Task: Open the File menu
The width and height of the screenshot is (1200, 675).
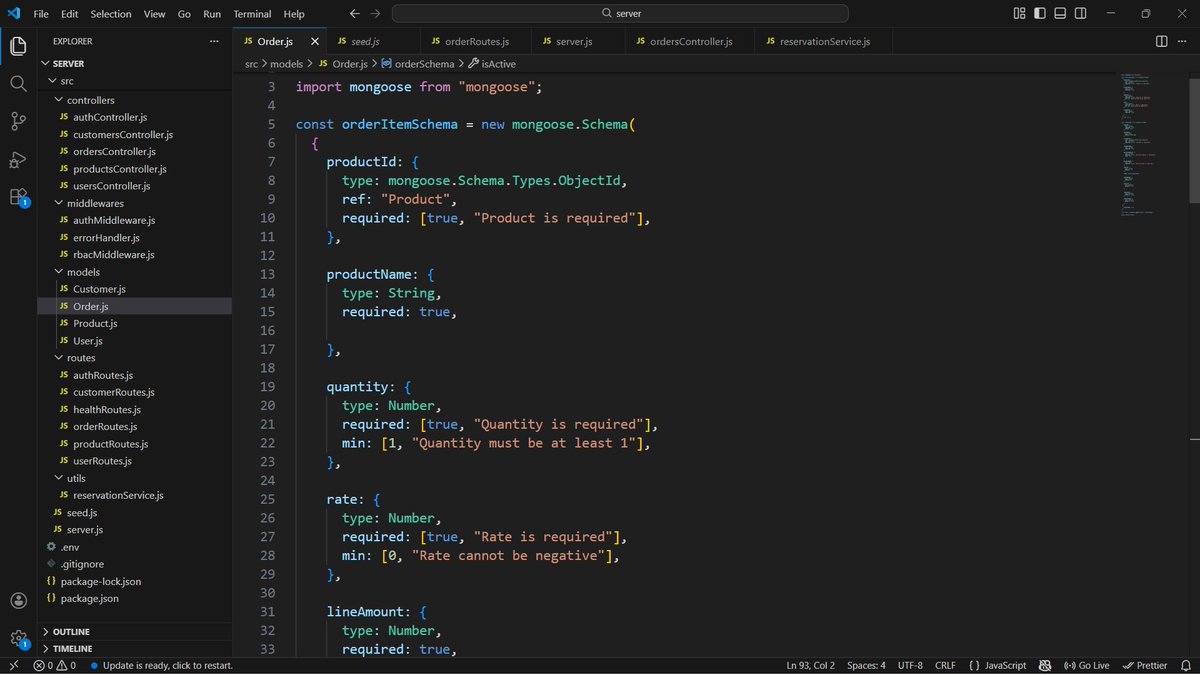Action: (x=40, y=14)
